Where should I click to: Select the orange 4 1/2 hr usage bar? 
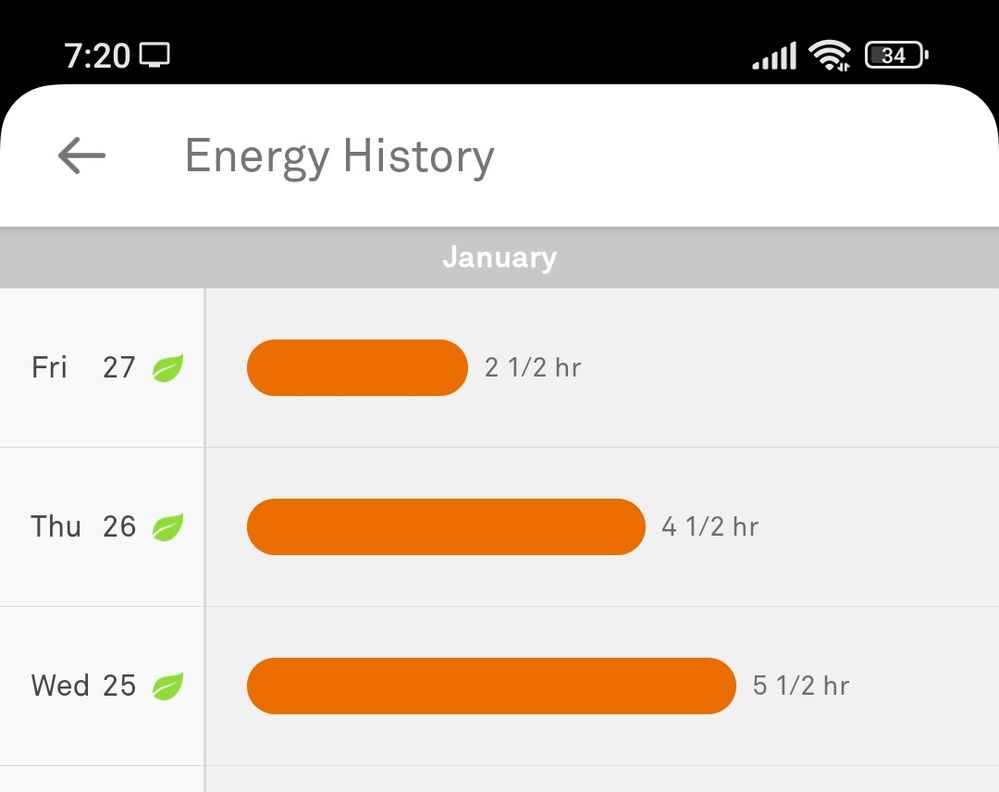(x=446, y=527)
